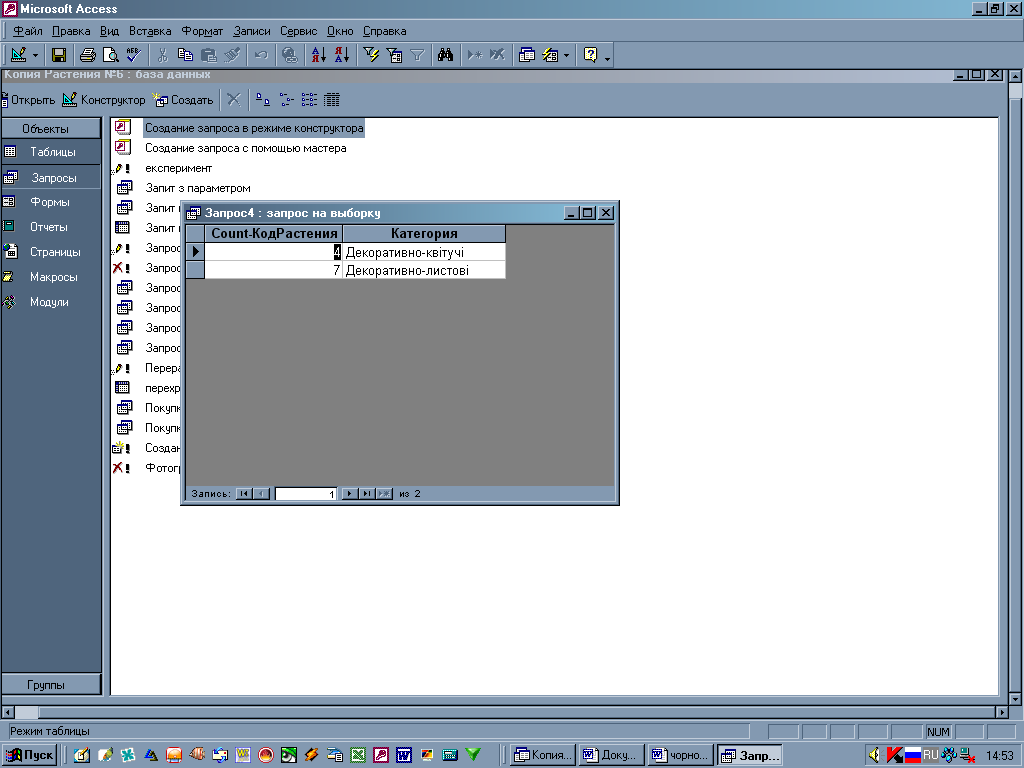Click the Пуск Start button
This screenshot has height=768, width=1024.
coord(31,755)
